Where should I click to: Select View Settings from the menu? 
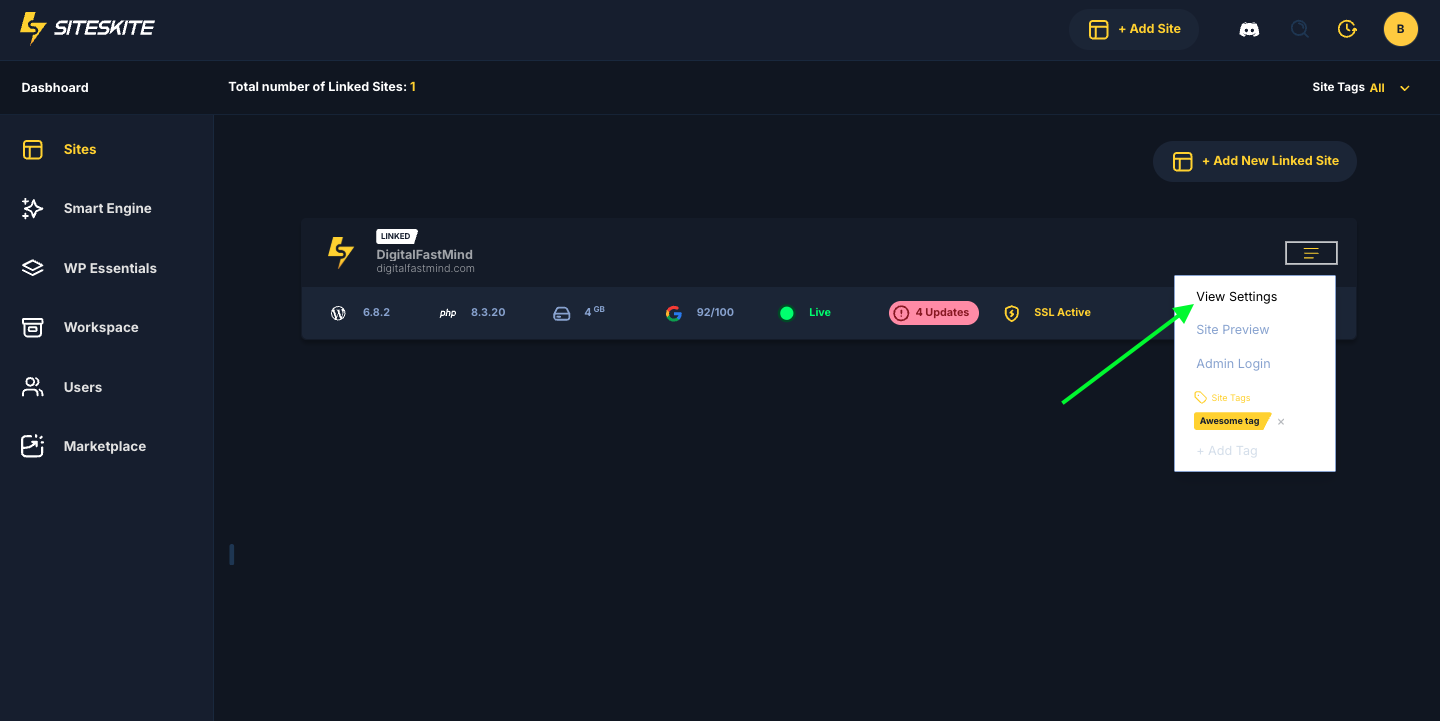(x=1236, y=297)
